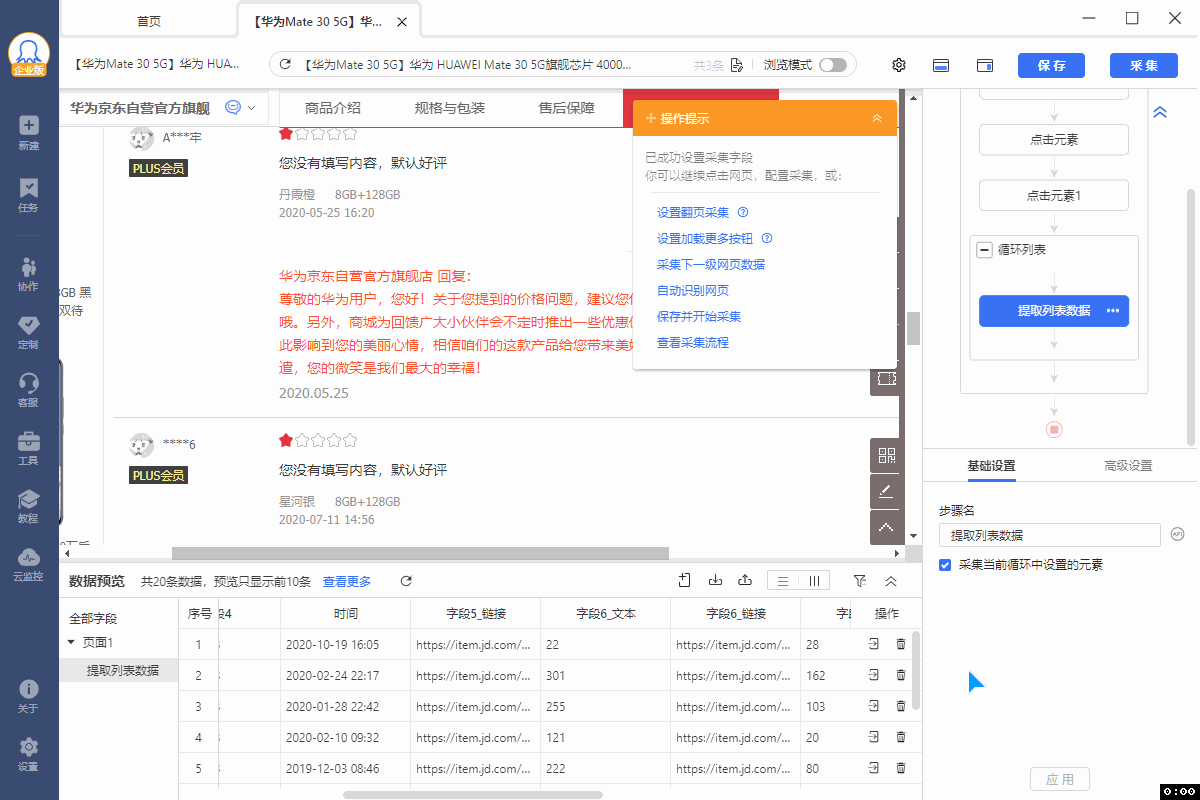Screen dimensions: 1200x800
Task: Click the QR code floating button
Action: [886, 456]
